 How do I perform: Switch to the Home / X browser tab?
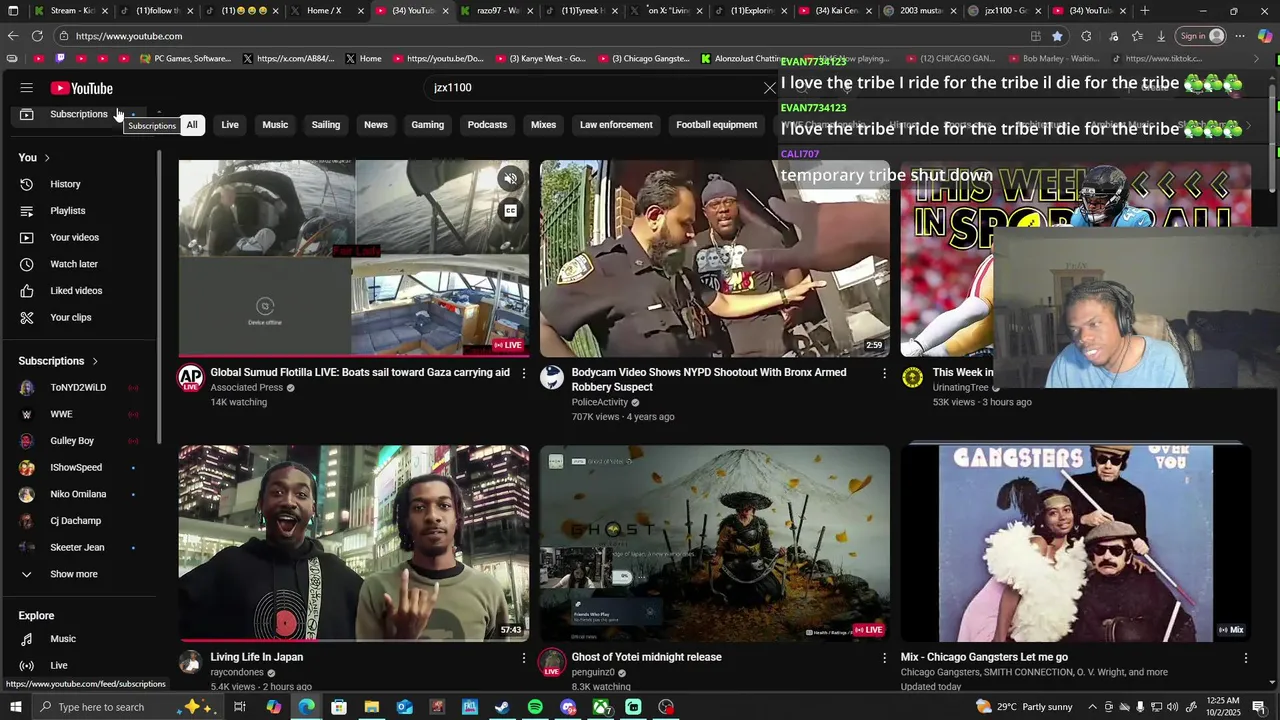(323, 11)
